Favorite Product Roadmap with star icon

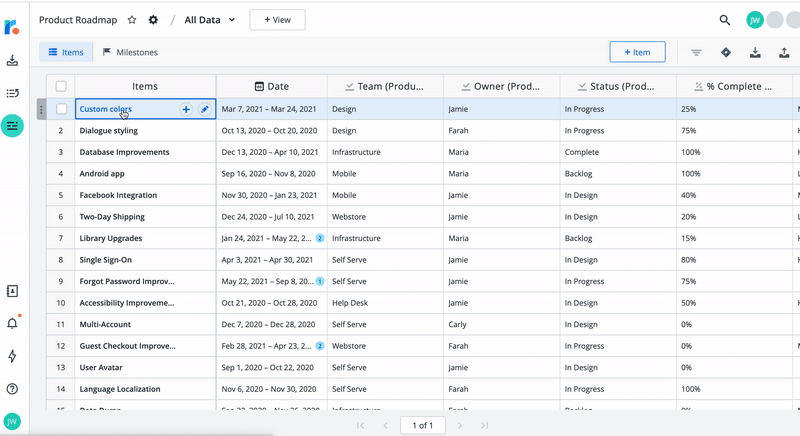click(132, 20)
